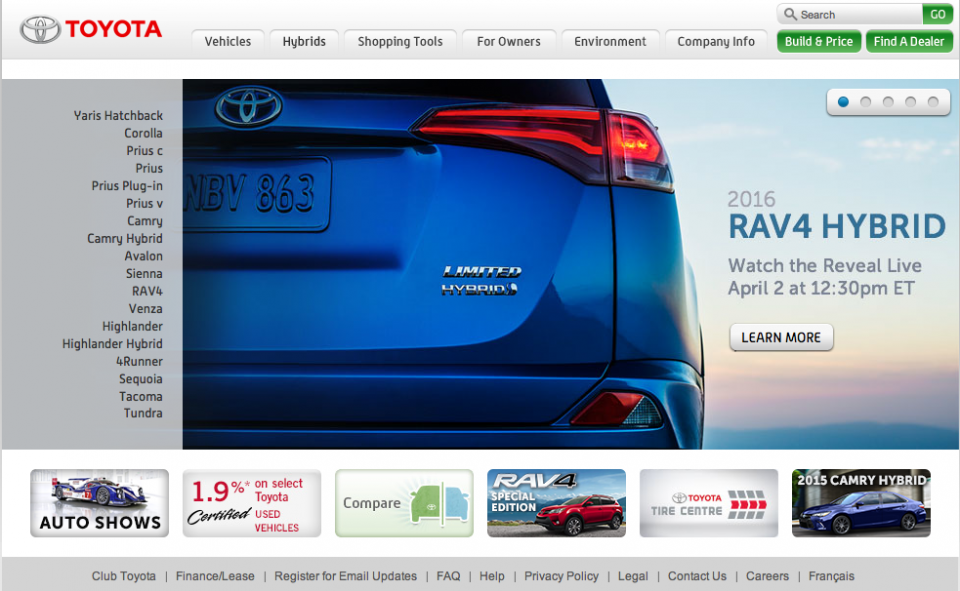This screenshot has height=591, width=960.
Task: Open the Highlander model link
Action: click(x=132, y=326)
